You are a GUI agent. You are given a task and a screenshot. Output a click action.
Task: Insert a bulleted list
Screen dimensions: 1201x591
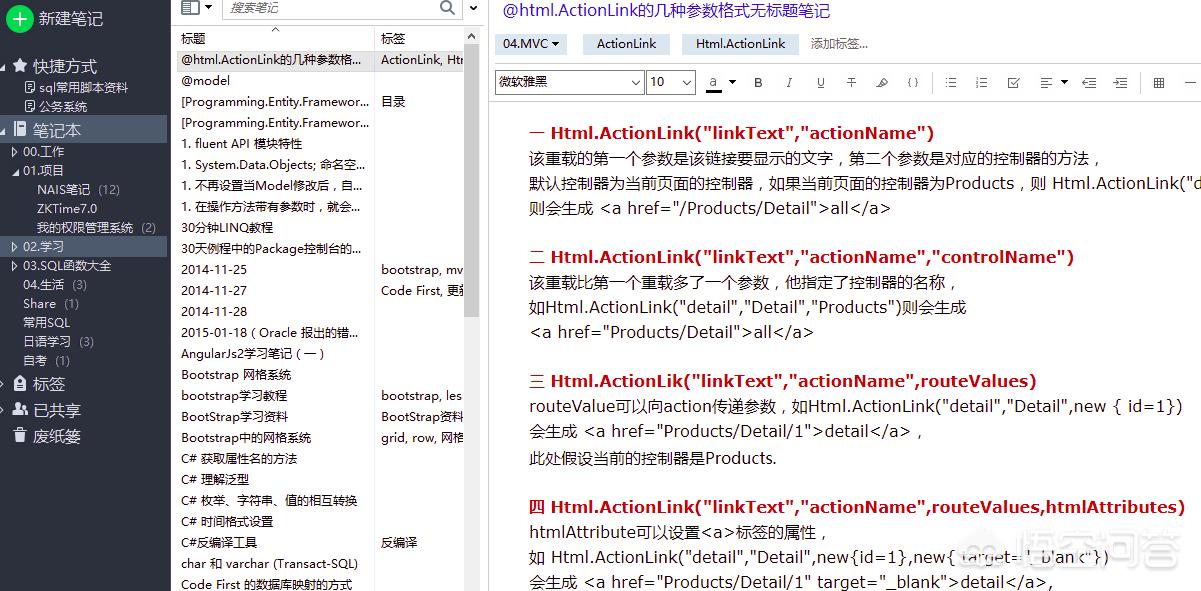pos(951,83)
